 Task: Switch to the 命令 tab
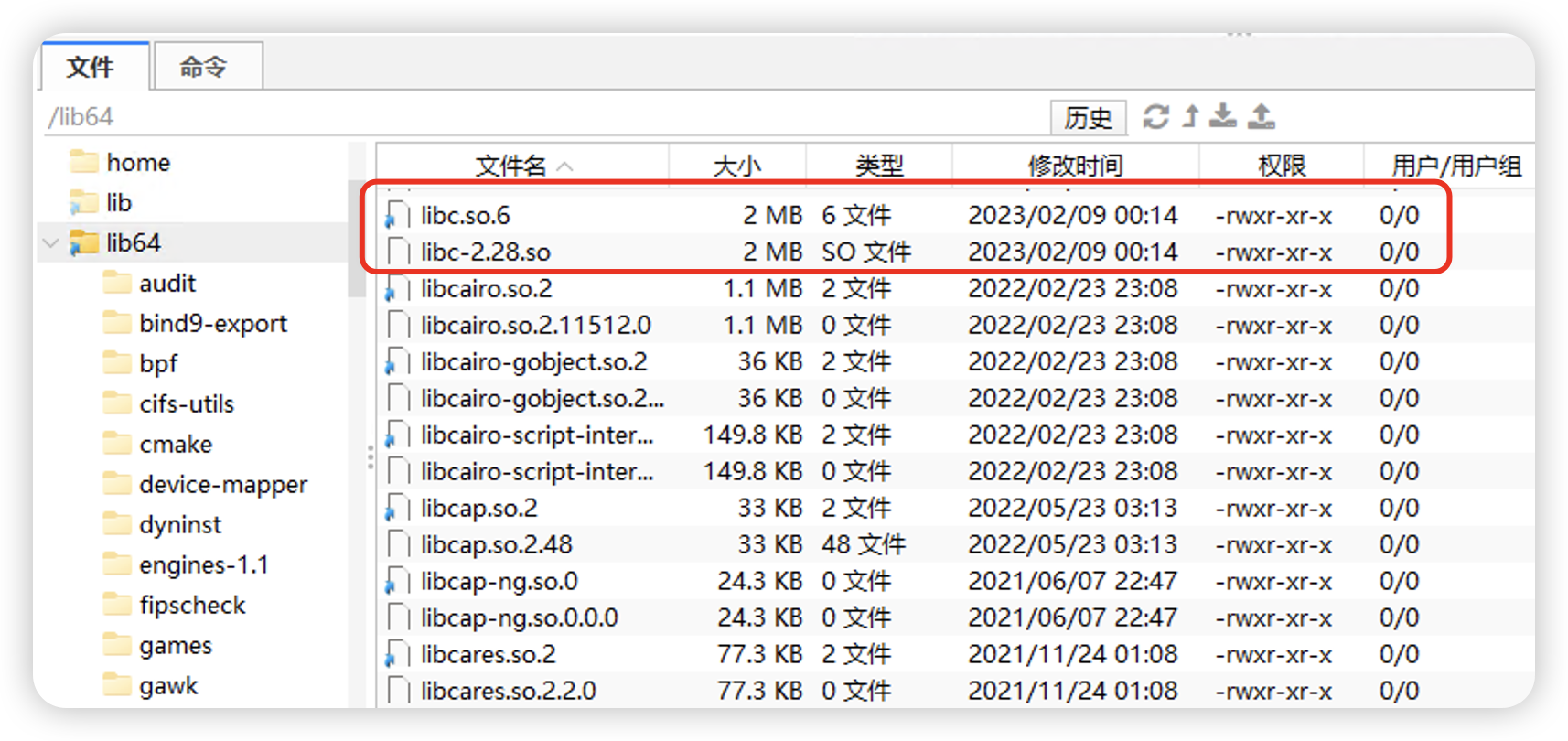click(204, 67)
